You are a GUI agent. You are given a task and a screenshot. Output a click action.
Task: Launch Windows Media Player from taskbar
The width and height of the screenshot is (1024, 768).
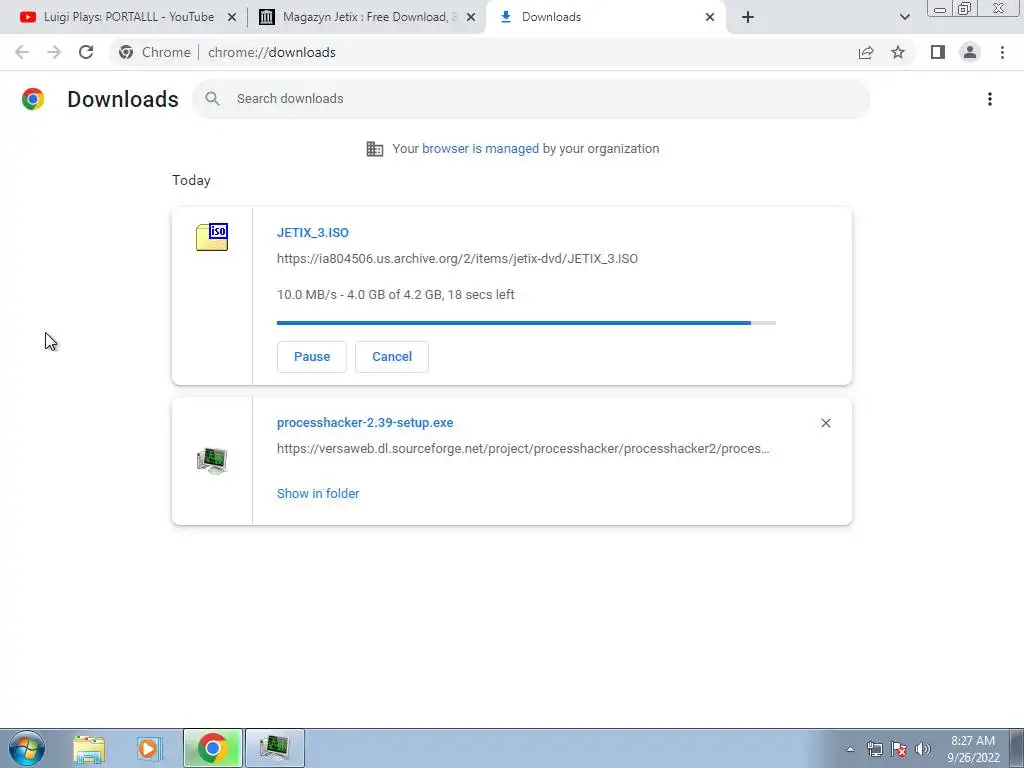(x=149, y=748)
